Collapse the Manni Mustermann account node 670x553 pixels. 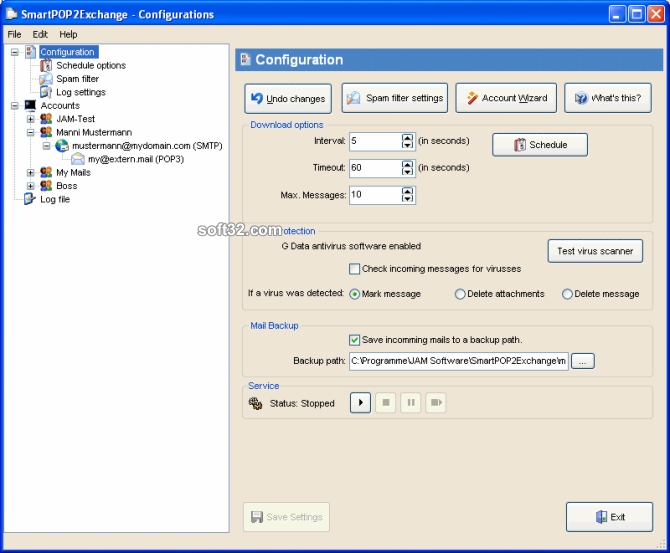click(30, 132)
